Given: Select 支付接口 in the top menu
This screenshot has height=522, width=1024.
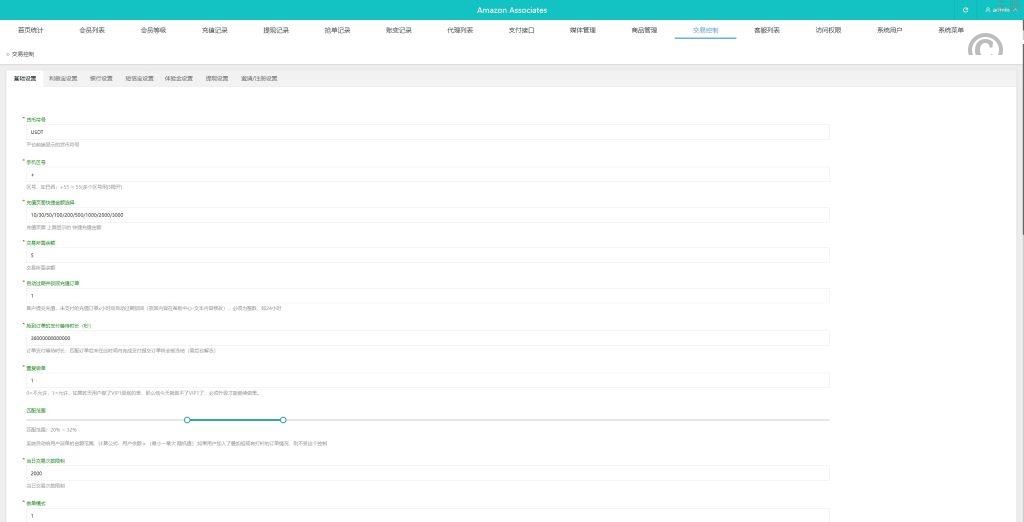Looking at the screenshot, I should click(521, 30).
